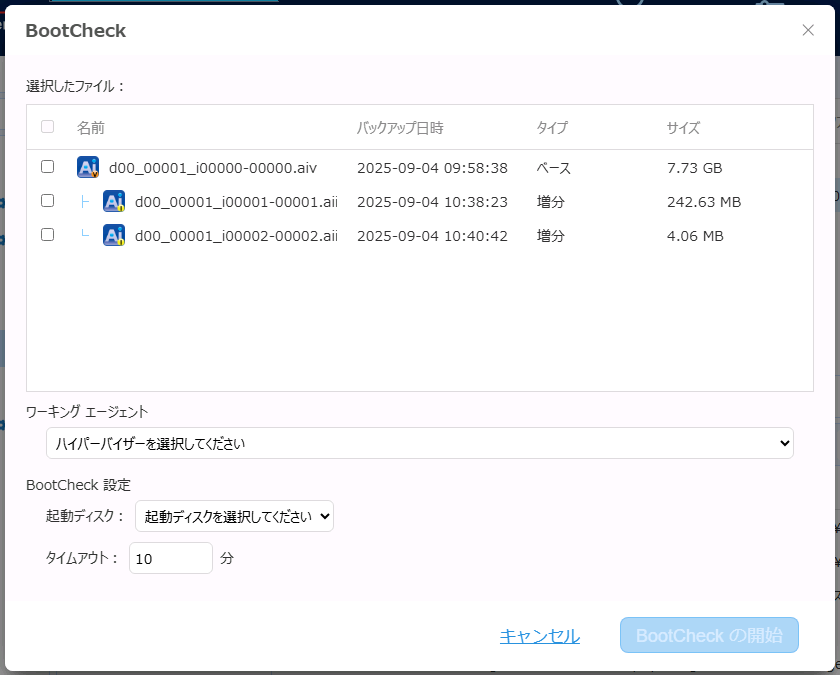The height and width of the screenshot is (675, 840).
Task: Close the BootCheck dialog with the X
Action: click(x=808, y=30)
